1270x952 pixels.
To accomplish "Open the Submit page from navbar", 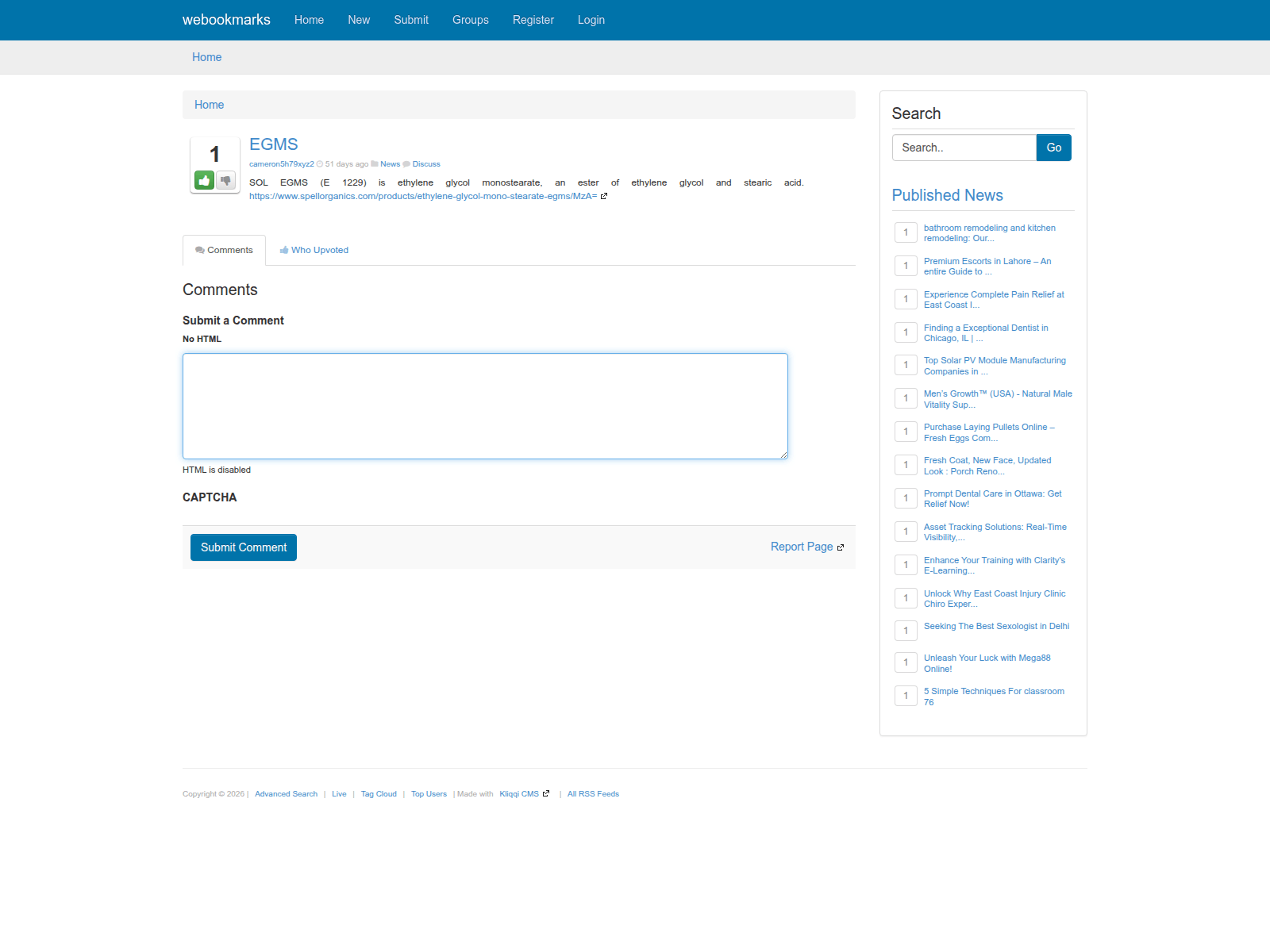I will (x=411, y=20).
